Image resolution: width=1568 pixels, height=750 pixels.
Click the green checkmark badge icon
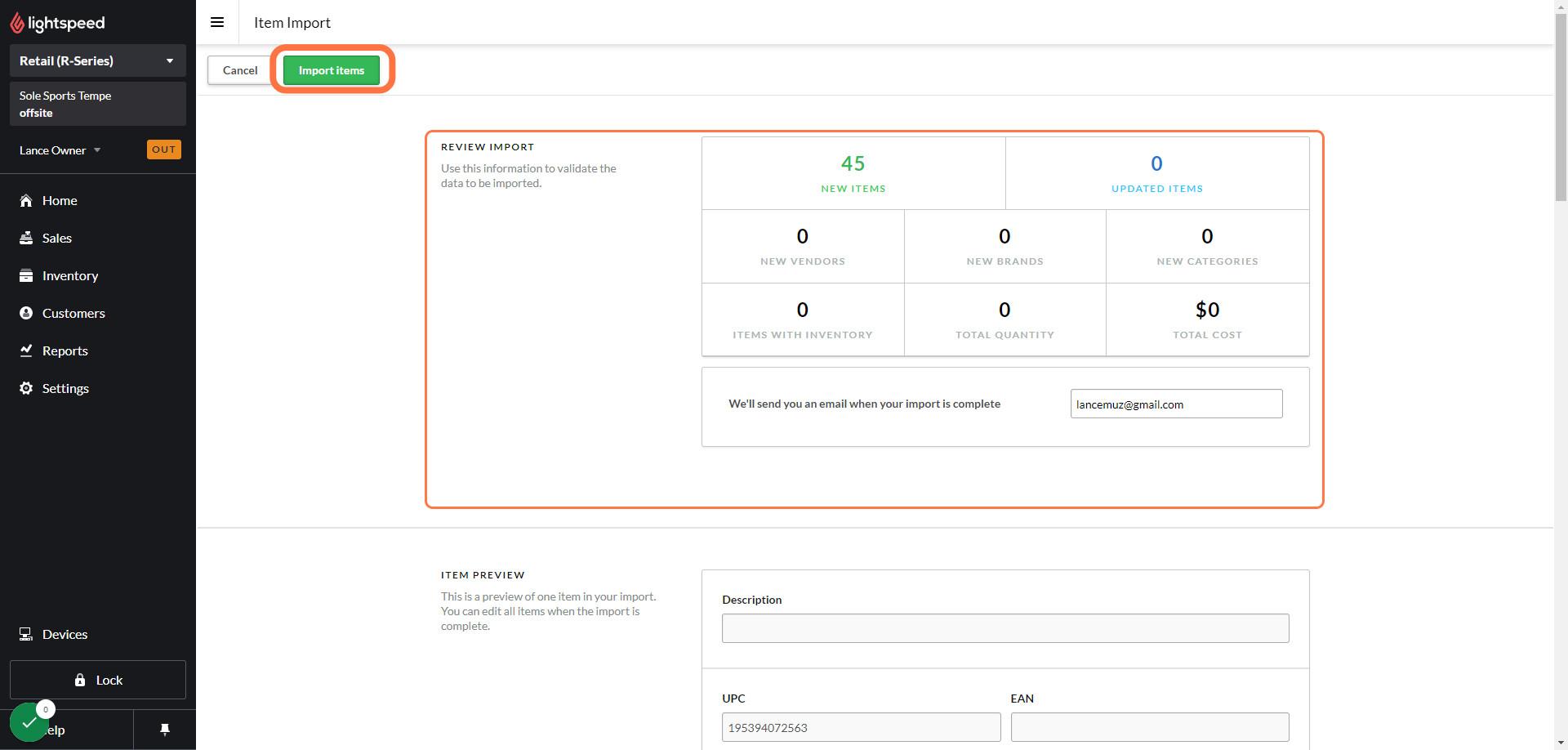tap(29, 722)
